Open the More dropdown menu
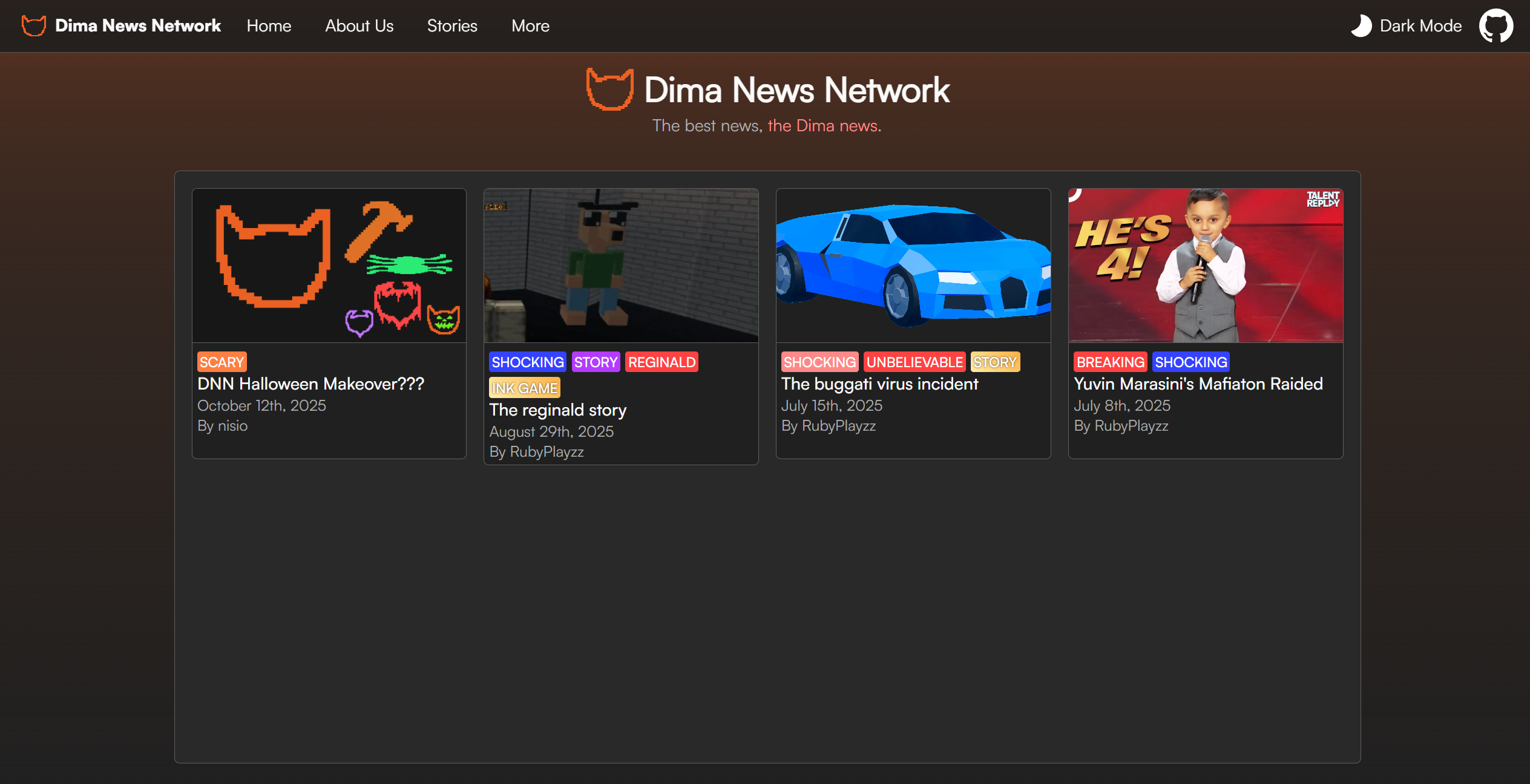Image resolution: width=1530 pixels, height=784 pixels. coord(530,25)
